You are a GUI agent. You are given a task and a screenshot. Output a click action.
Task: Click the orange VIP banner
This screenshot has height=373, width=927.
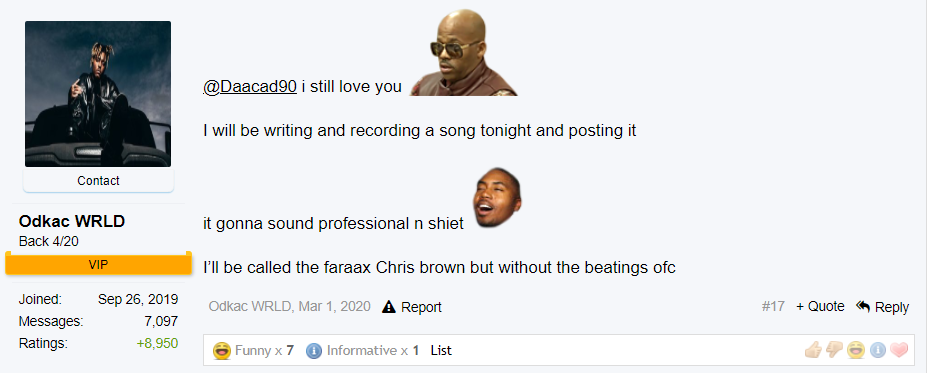click(98, 265)
